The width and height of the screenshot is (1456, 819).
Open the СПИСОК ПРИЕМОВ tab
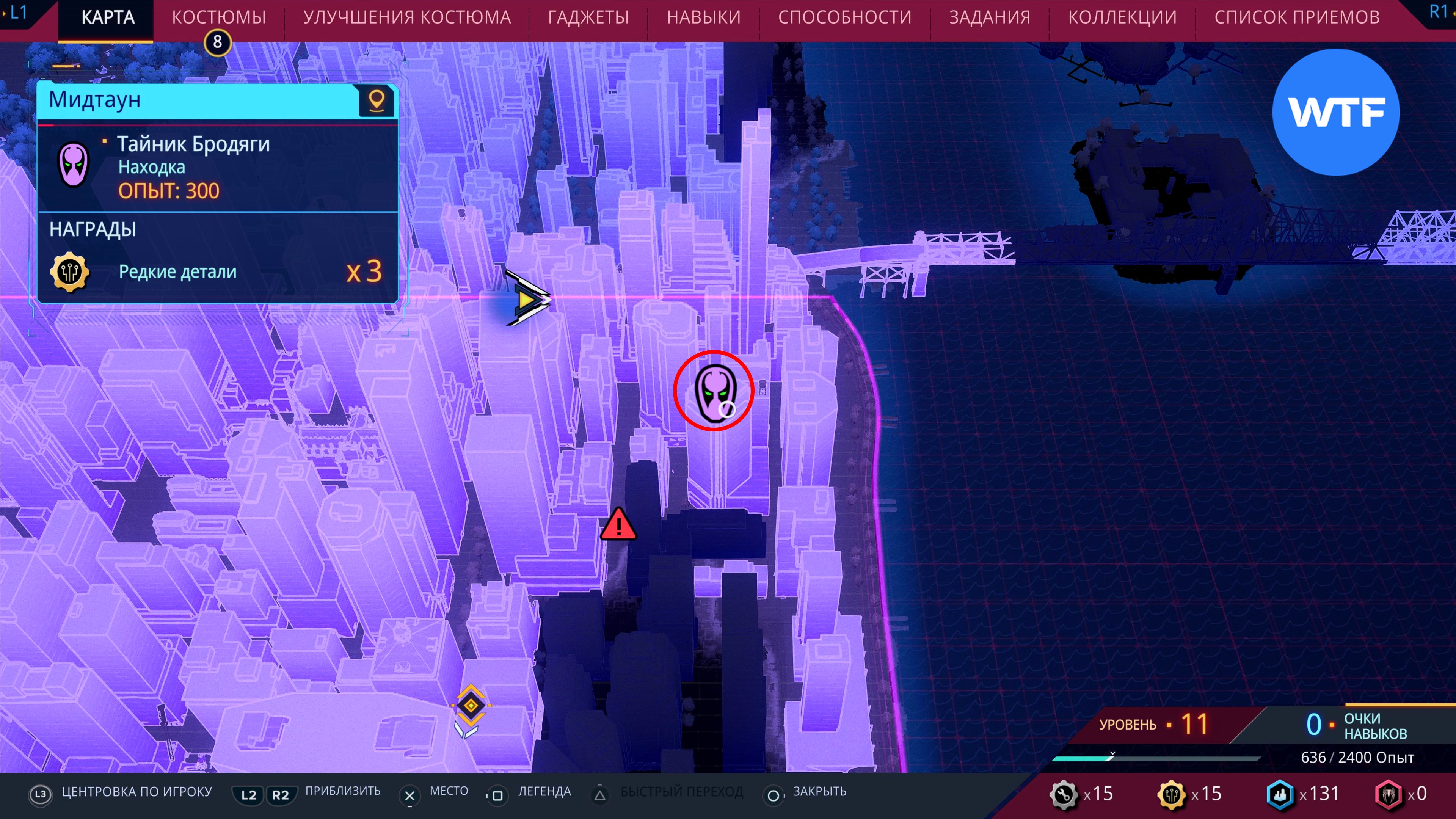(1297, 17)
